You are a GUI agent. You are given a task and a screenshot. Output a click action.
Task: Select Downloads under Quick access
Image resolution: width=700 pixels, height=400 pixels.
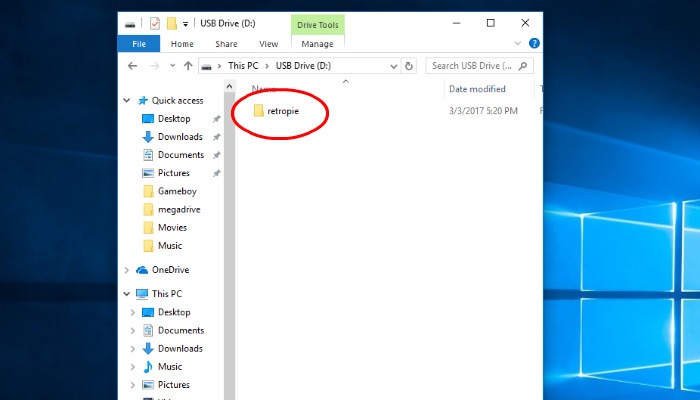click(179, 137)
